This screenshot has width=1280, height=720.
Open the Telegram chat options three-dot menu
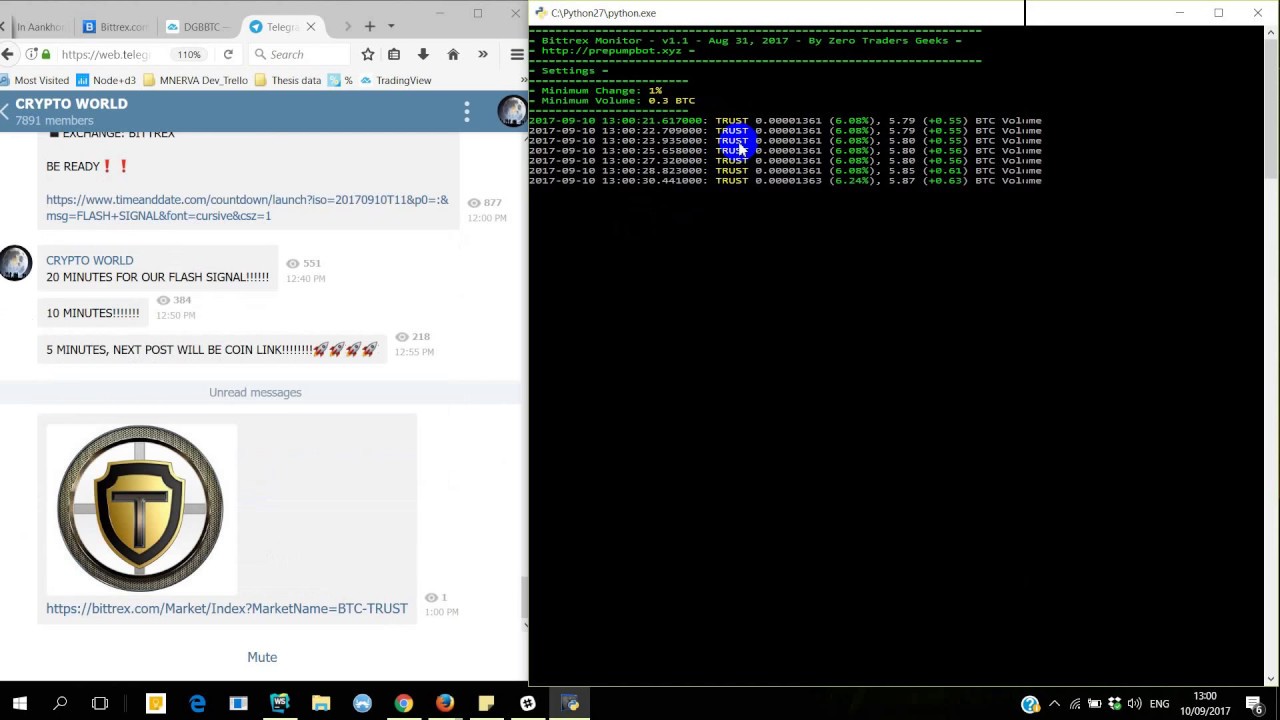tap(467, 112)
